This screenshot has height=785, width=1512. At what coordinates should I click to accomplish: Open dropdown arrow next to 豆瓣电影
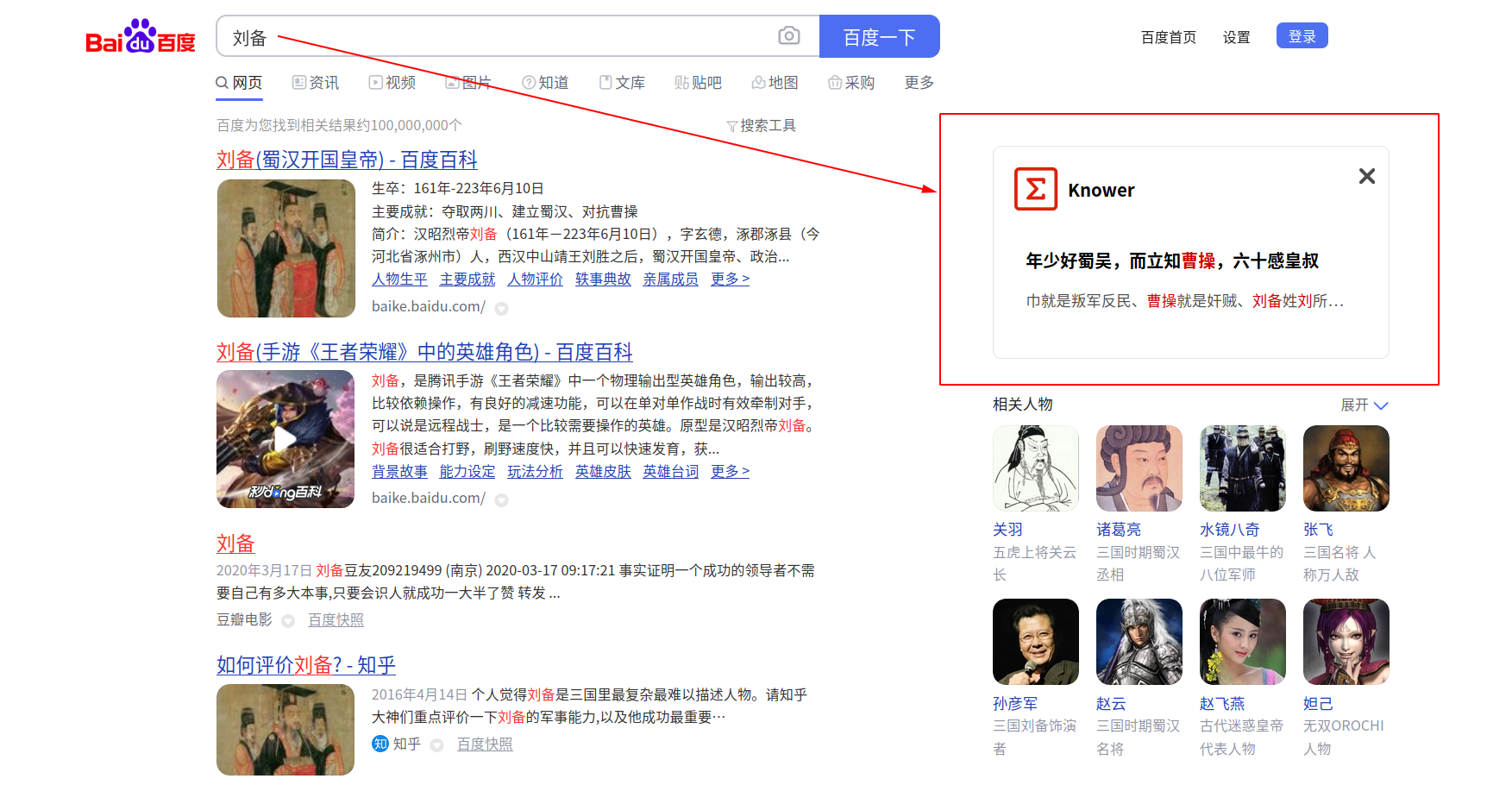(x=288, y=621)
